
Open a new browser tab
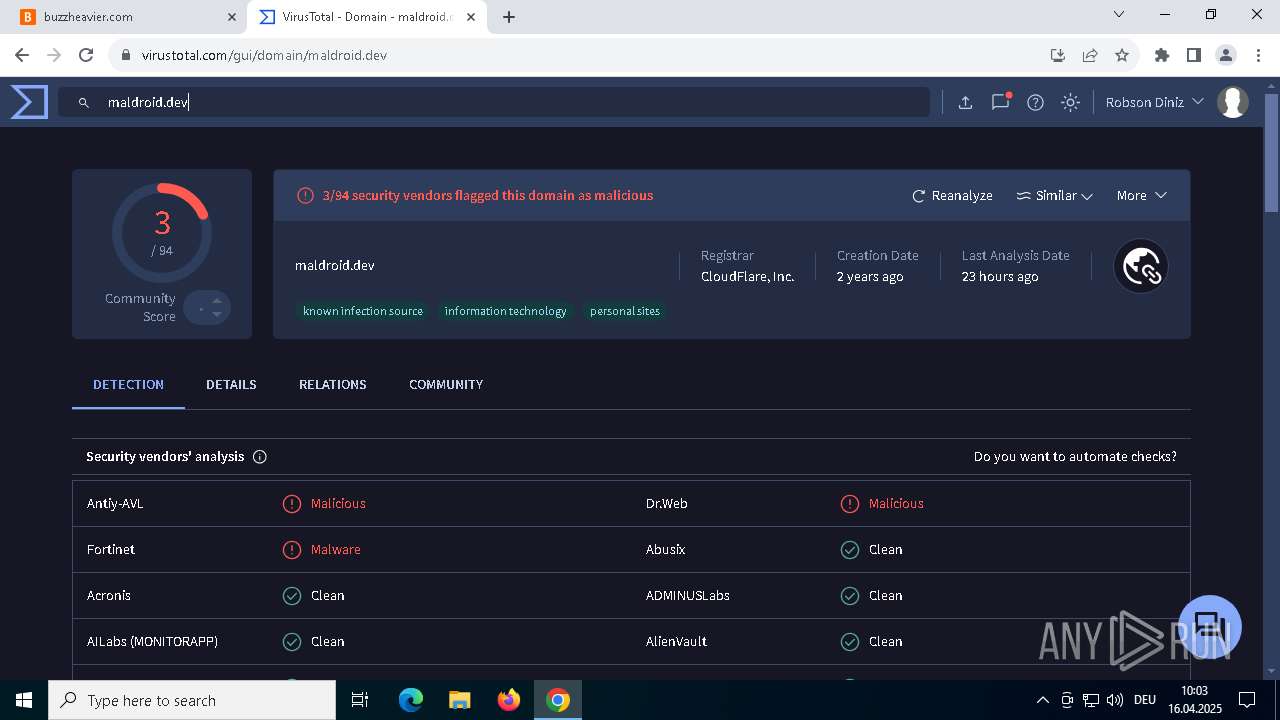point(509,17)
